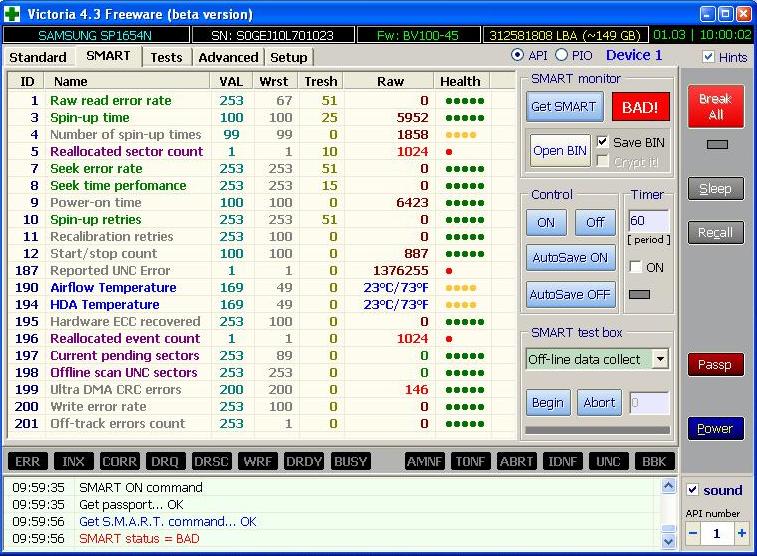Open the Setup tab
Viewport: 757px width, 556px height.
289,57
